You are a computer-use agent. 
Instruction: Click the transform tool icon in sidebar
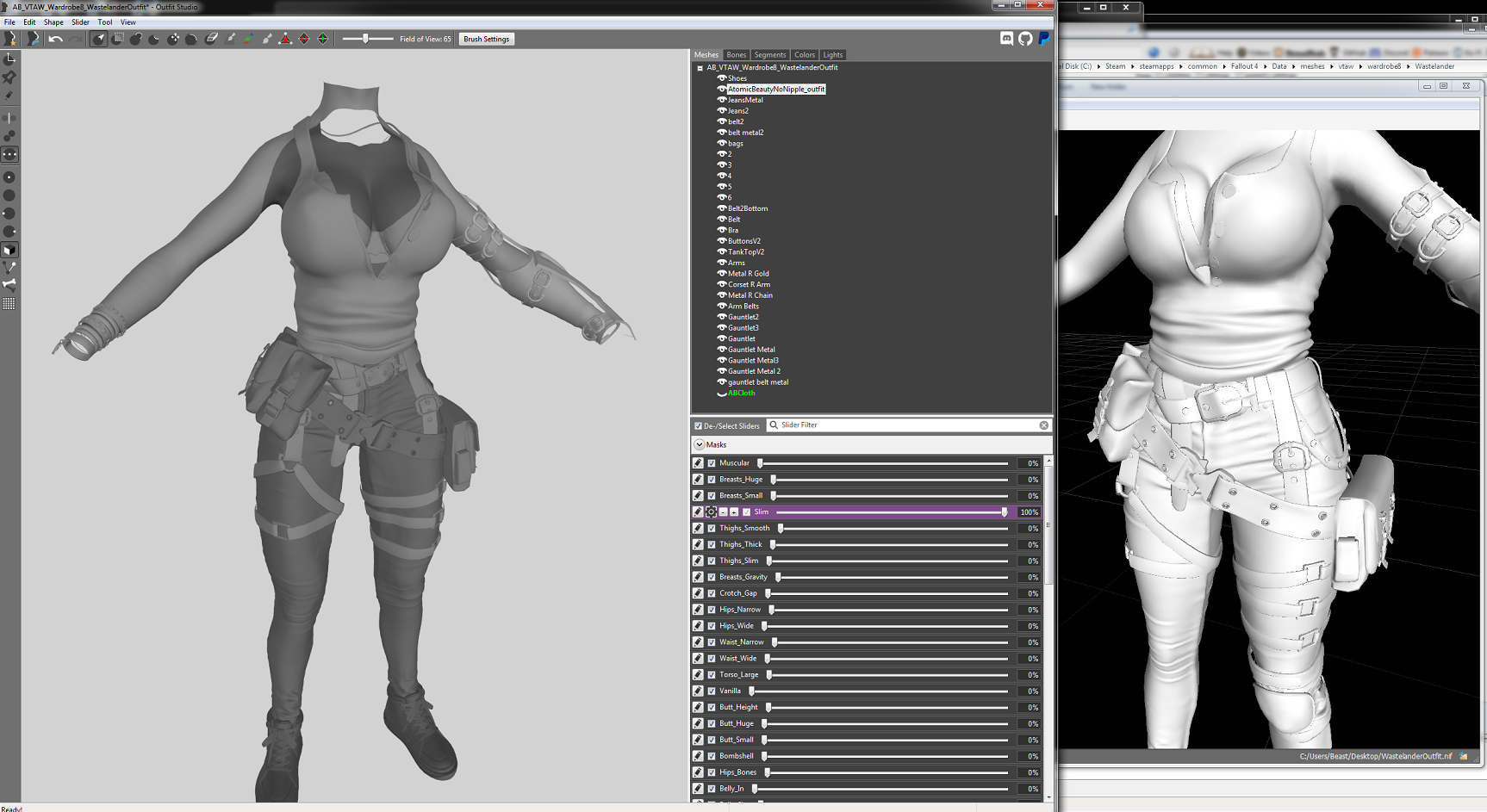click(9, 59)
